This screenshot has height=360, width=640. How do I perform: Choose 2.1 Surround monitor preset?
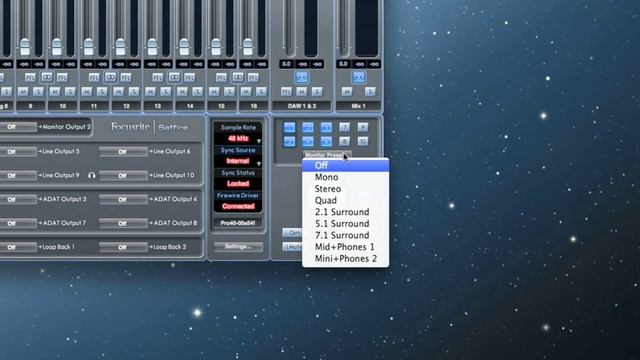[345, 212]
